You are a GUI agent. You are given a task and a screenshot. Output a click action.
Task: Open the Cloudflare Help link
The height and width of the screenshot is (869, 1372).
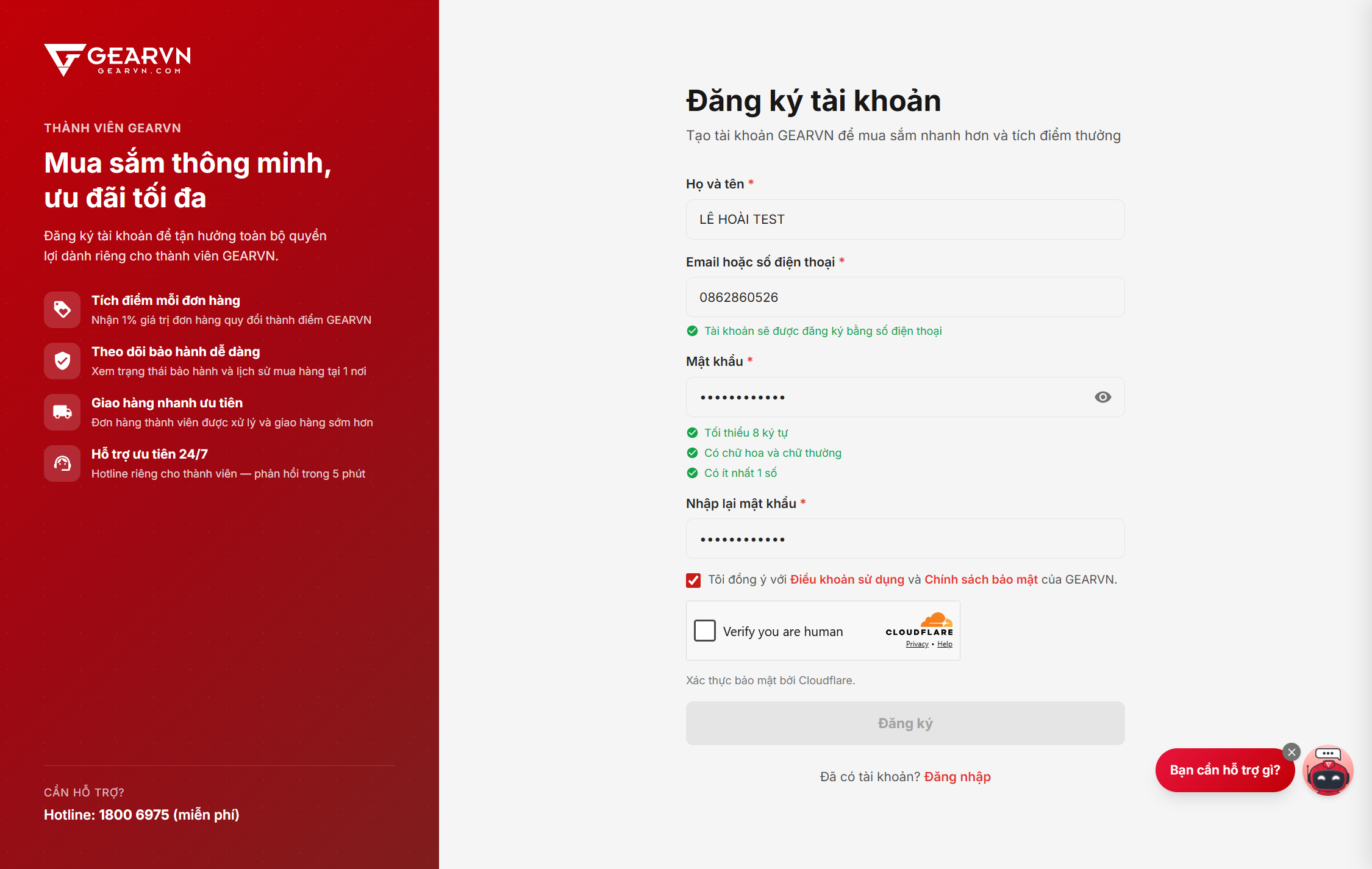(945, 644)
